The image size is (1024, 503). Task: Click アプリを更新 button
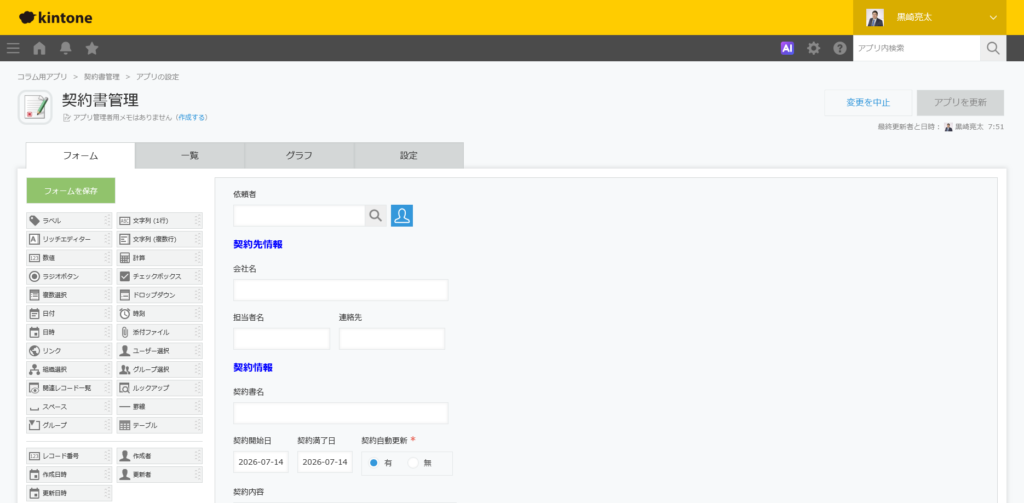(x=960, y=103)
